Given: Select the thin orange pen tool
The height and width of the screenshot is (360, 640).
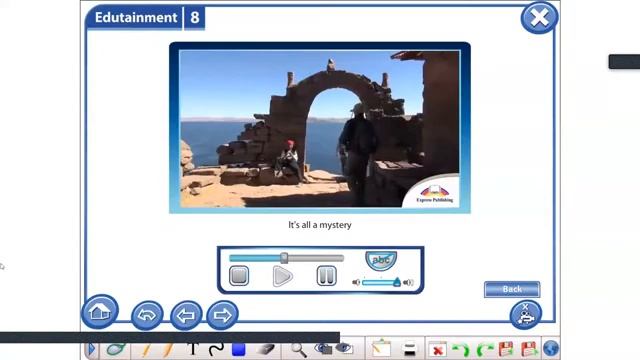Looking at the screenshot, I should coord(146,350).
